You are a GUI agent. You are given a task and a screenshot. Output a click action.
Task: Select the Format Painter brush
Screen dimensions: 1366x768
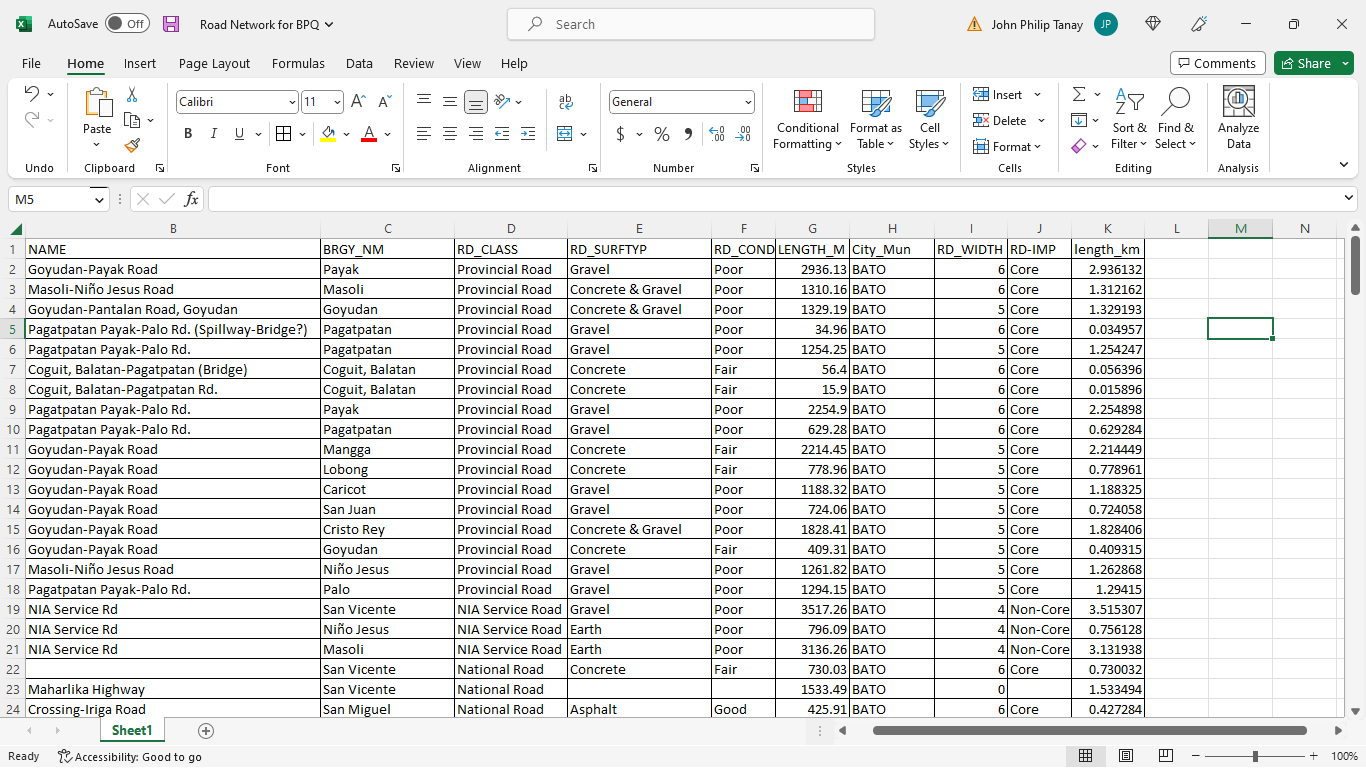click(x=132, y=145)
